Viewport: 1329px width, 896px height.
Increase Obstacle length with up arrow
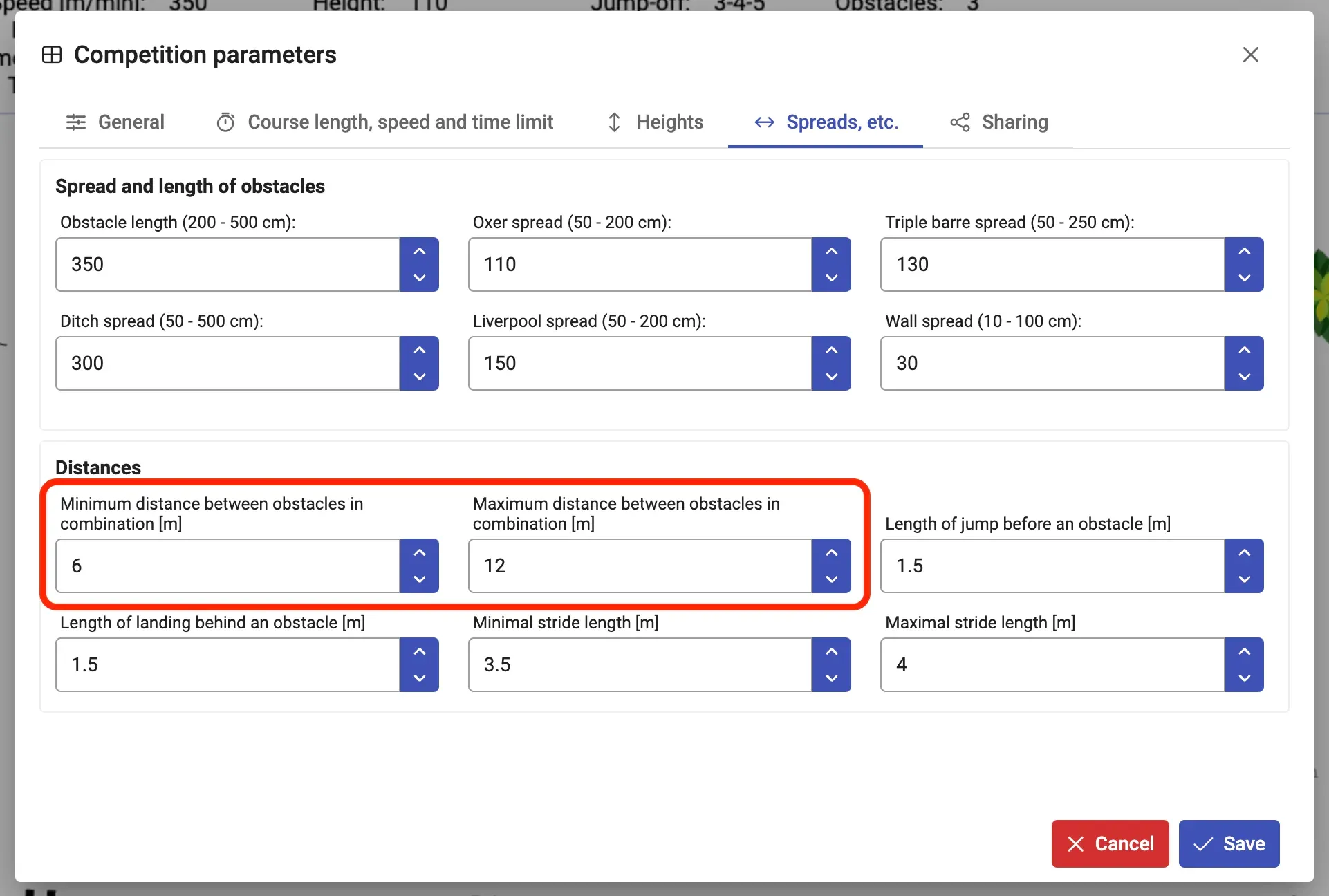pyautogui.click(x=419, y=252)
